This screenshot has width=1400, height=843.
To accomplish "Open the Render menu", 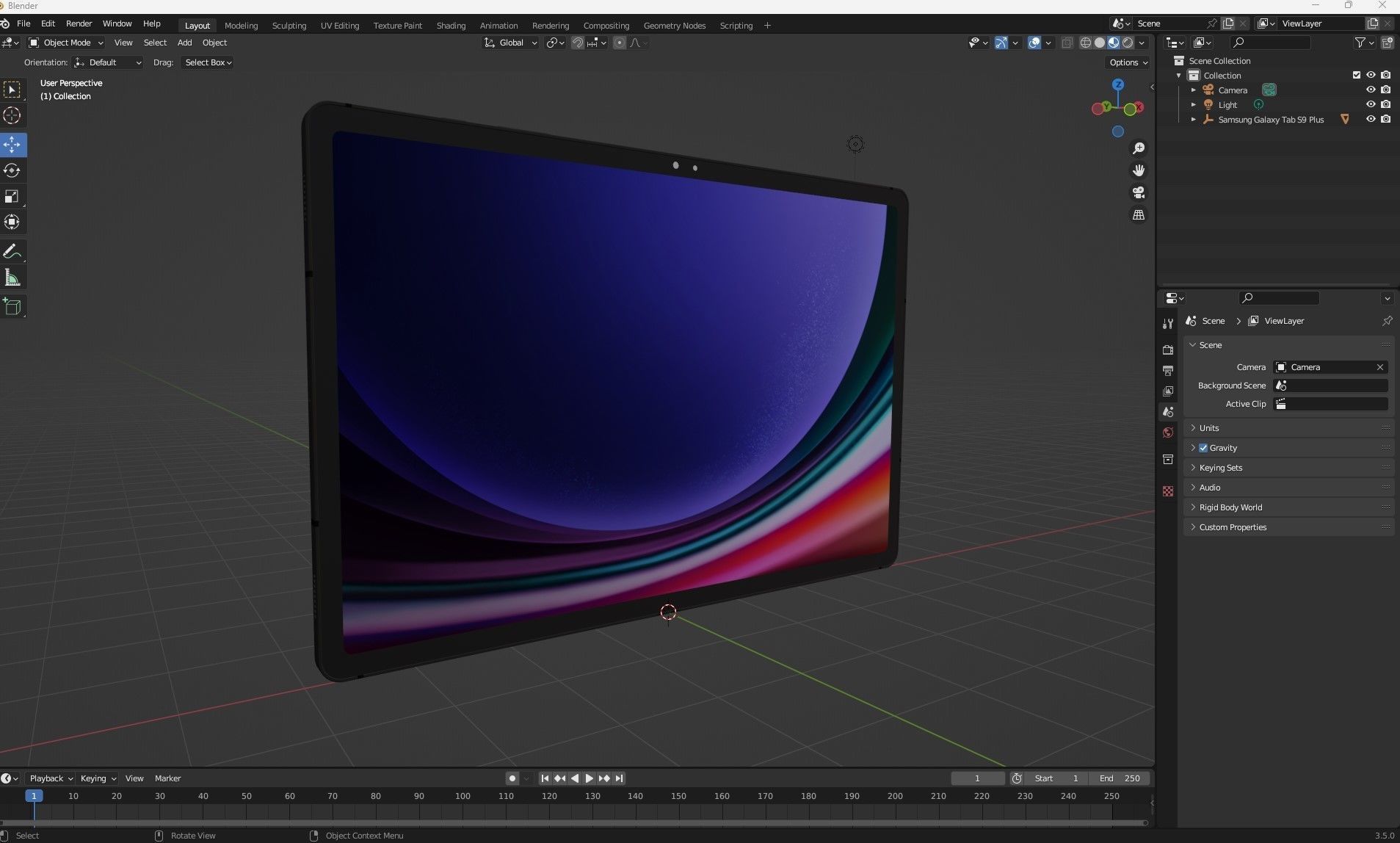I will pyautogui.click(x=79, y=23).
